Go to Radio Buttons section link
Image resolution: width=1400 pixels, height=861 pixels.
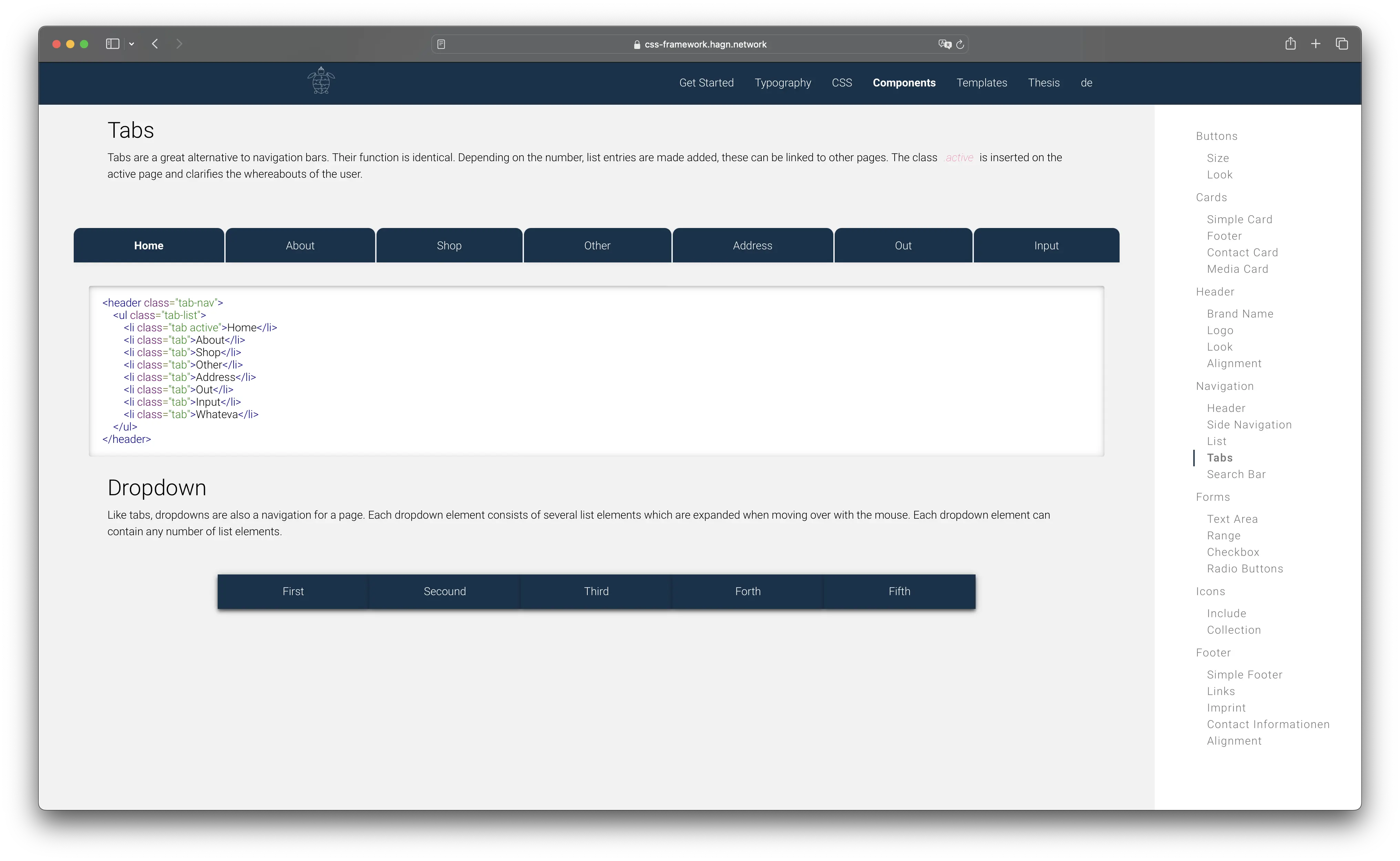tap(1245, 568)
